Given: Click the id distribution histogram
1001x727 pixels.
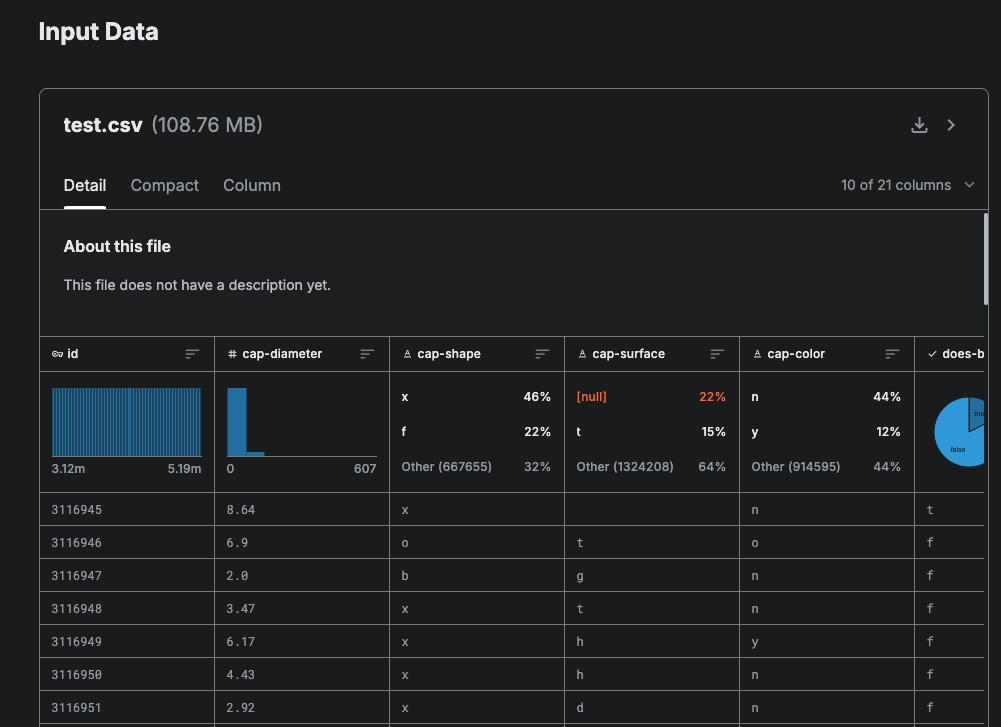Looking at the screenshot, I should [126, 422].
